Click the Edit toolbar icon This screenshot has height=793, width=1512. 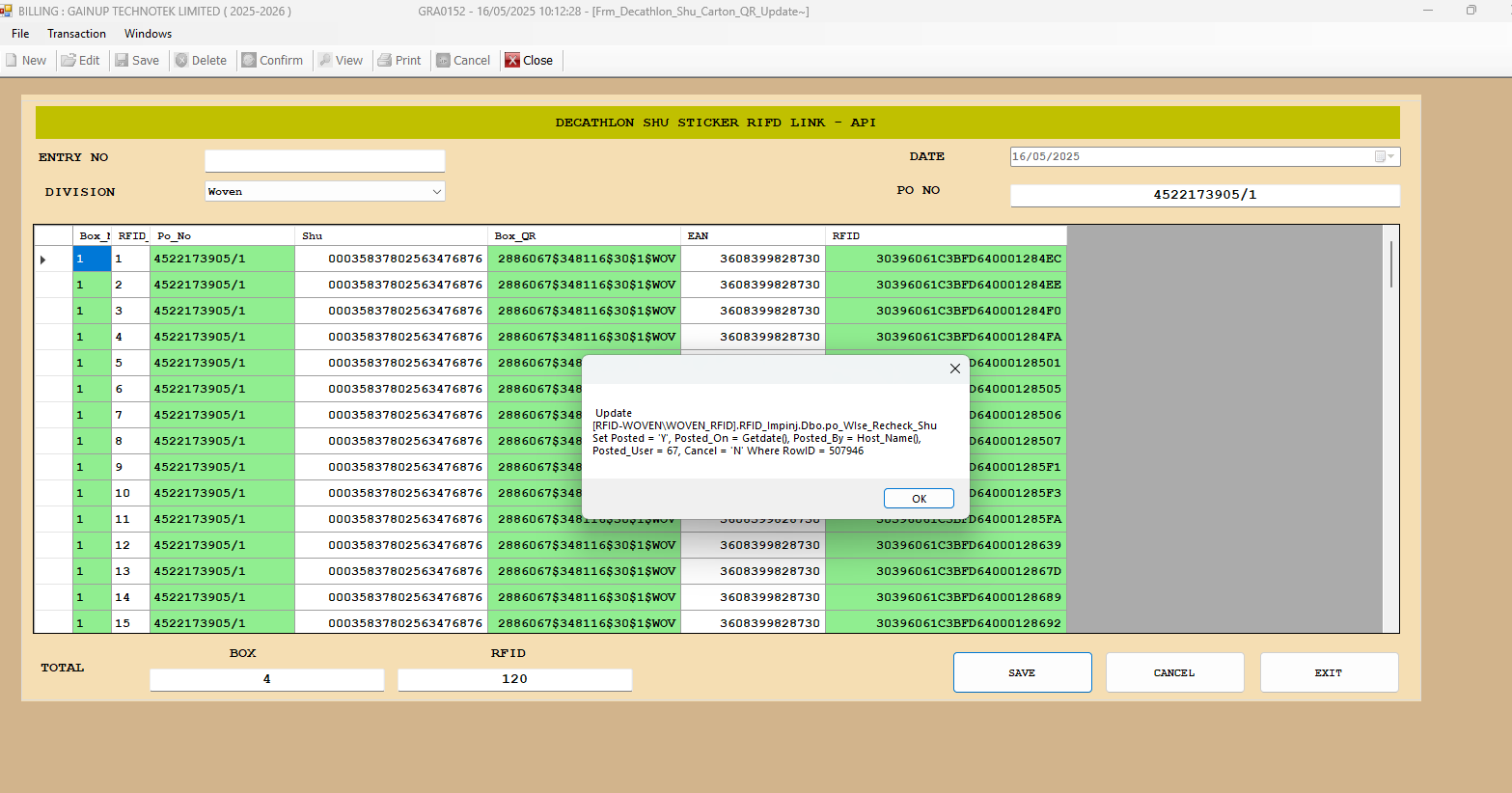pos(69,60)
